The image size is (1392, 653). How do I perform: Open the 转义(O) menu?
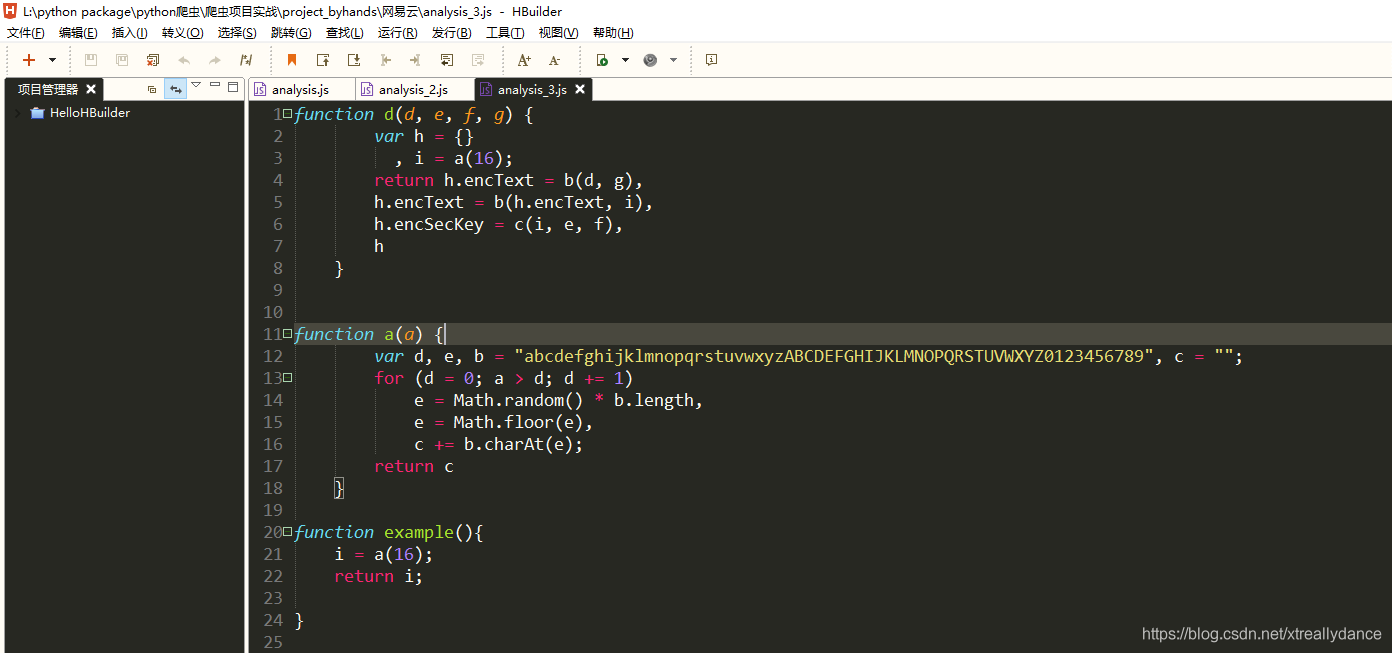(x=182, y=33)
